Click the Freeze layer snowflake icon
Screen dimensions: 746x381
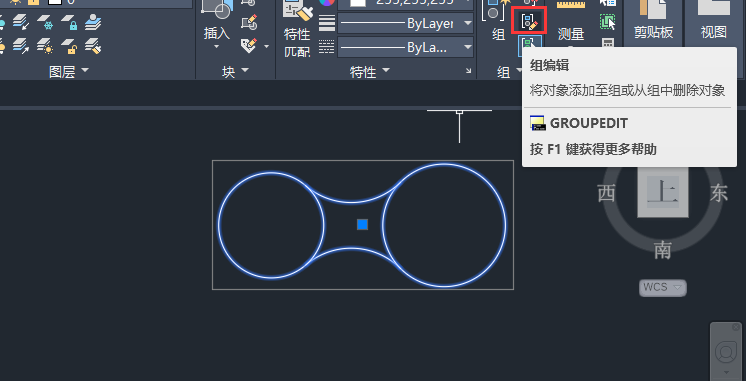click(45, 22)
